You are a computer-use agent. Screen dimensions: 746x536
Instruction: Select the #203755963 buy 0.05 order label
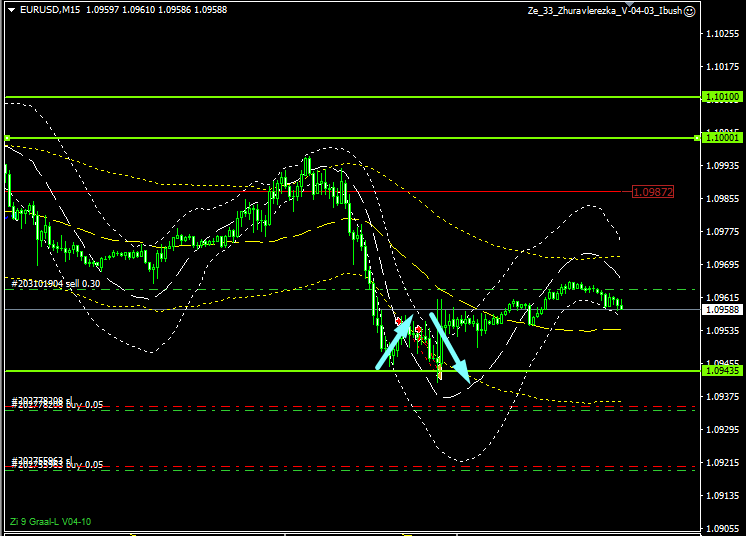[x=56, y=465]
